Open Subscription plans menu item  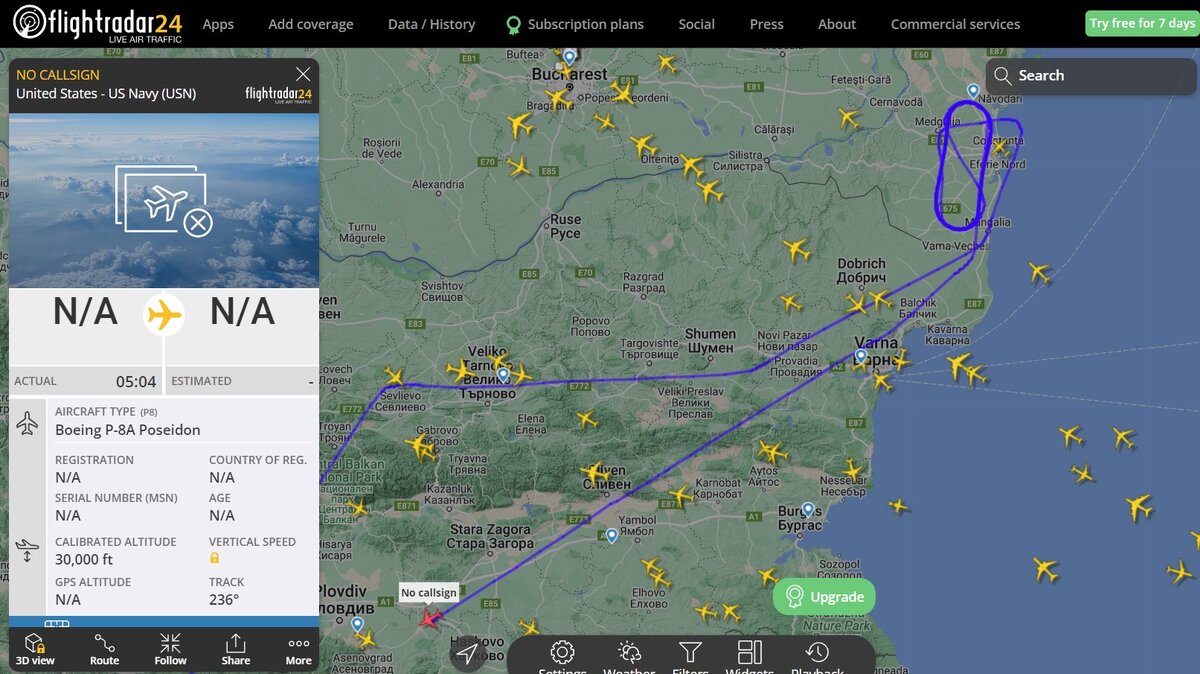coord(574,24)
